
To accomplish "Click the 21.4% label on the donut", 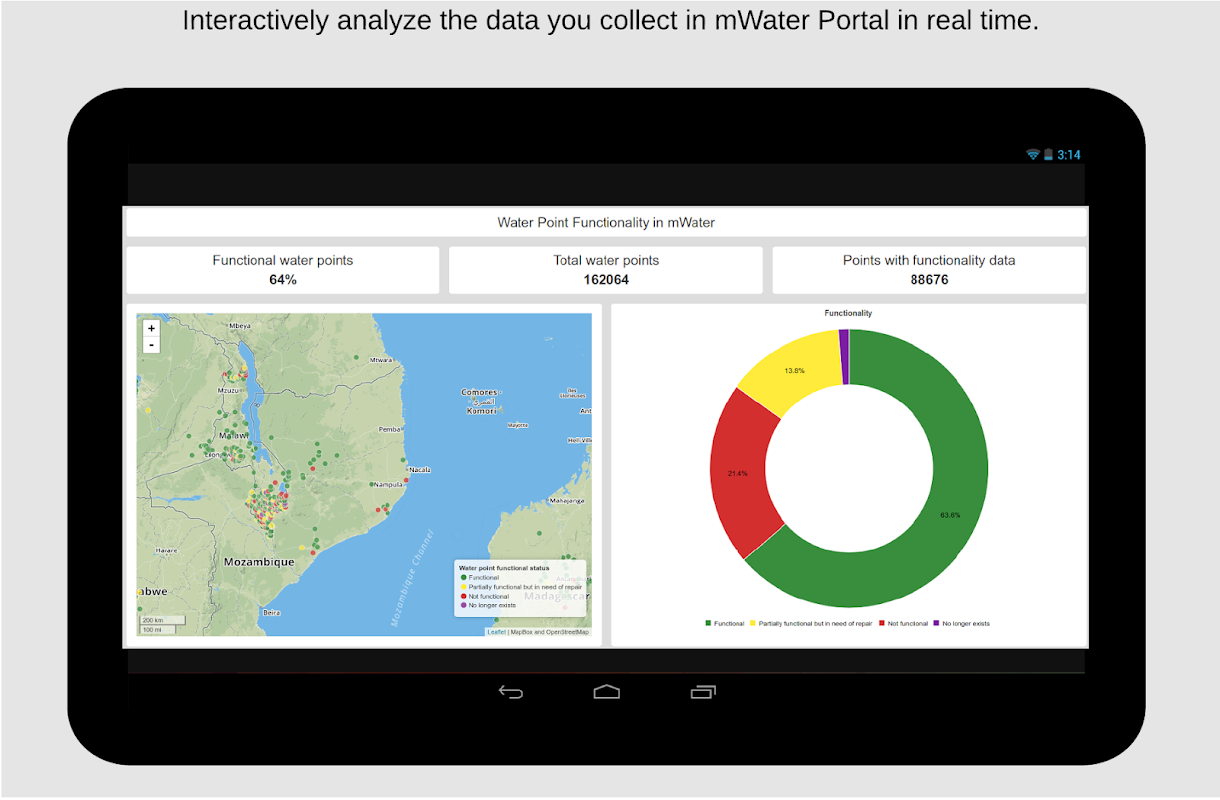I will pyautogui.click(x=738, y=473).
